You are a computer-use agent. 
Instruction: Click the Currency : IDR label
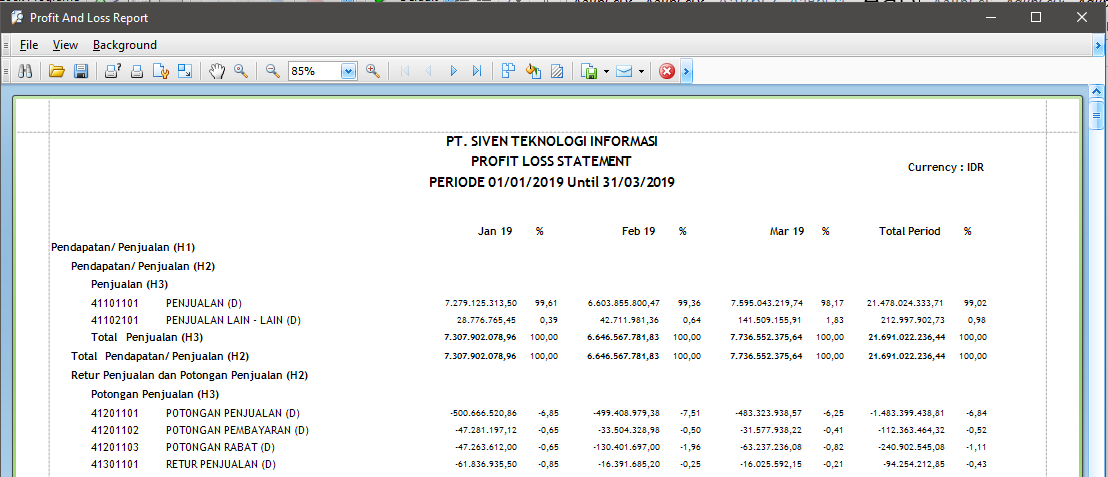click(x=945, y=167)
